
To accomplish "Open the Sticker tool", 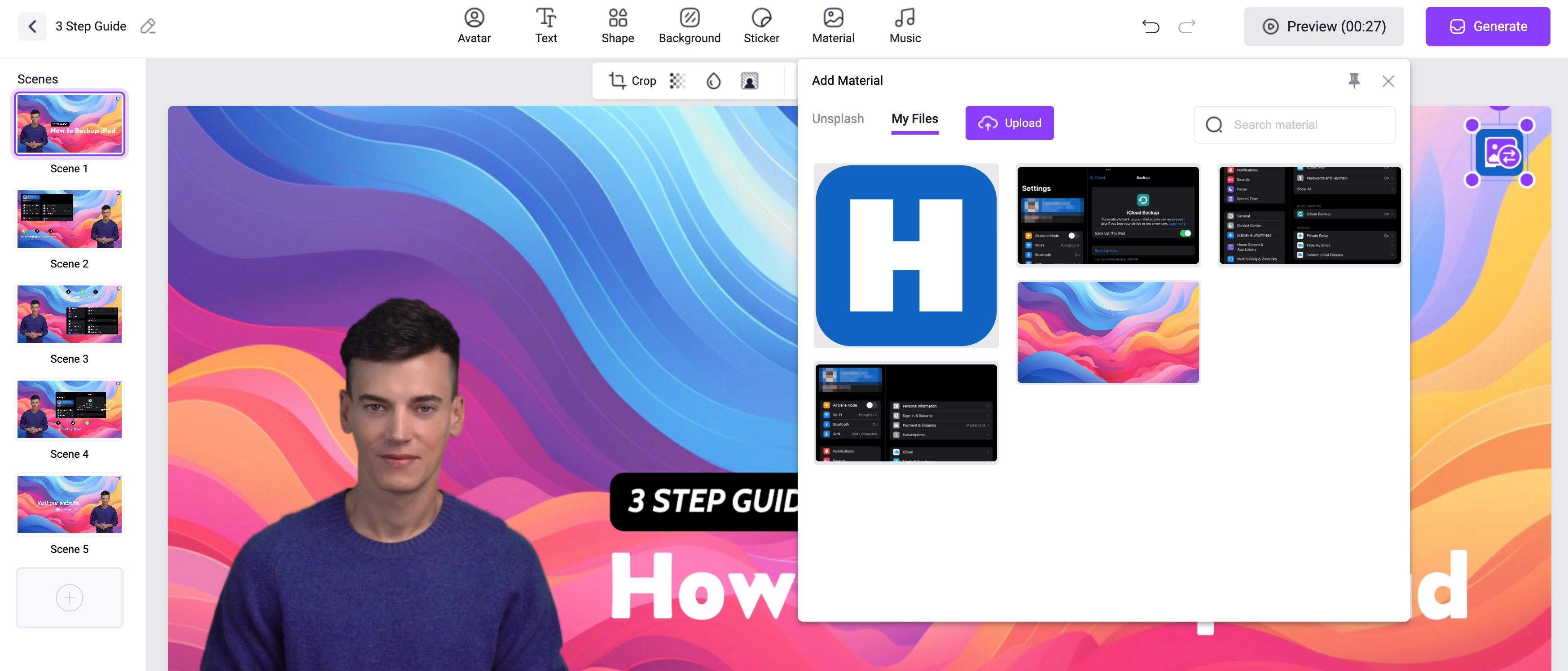I will (761, 26).
